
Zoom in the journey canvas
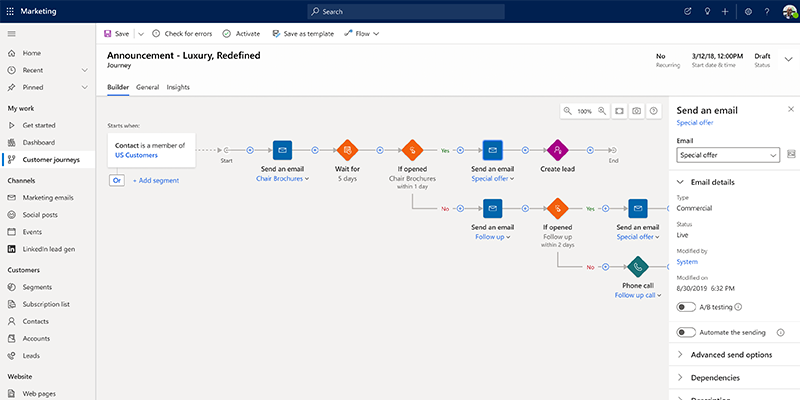point(602,111)
